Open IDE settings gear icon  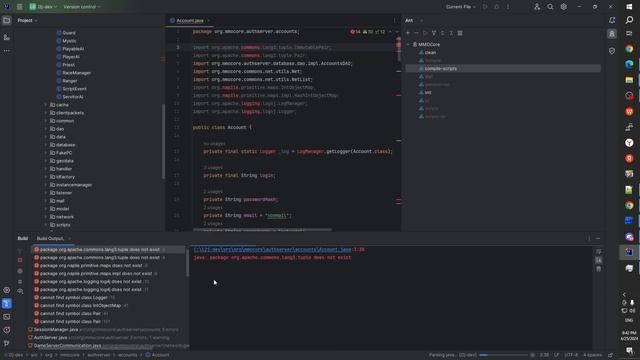(564, 7)
